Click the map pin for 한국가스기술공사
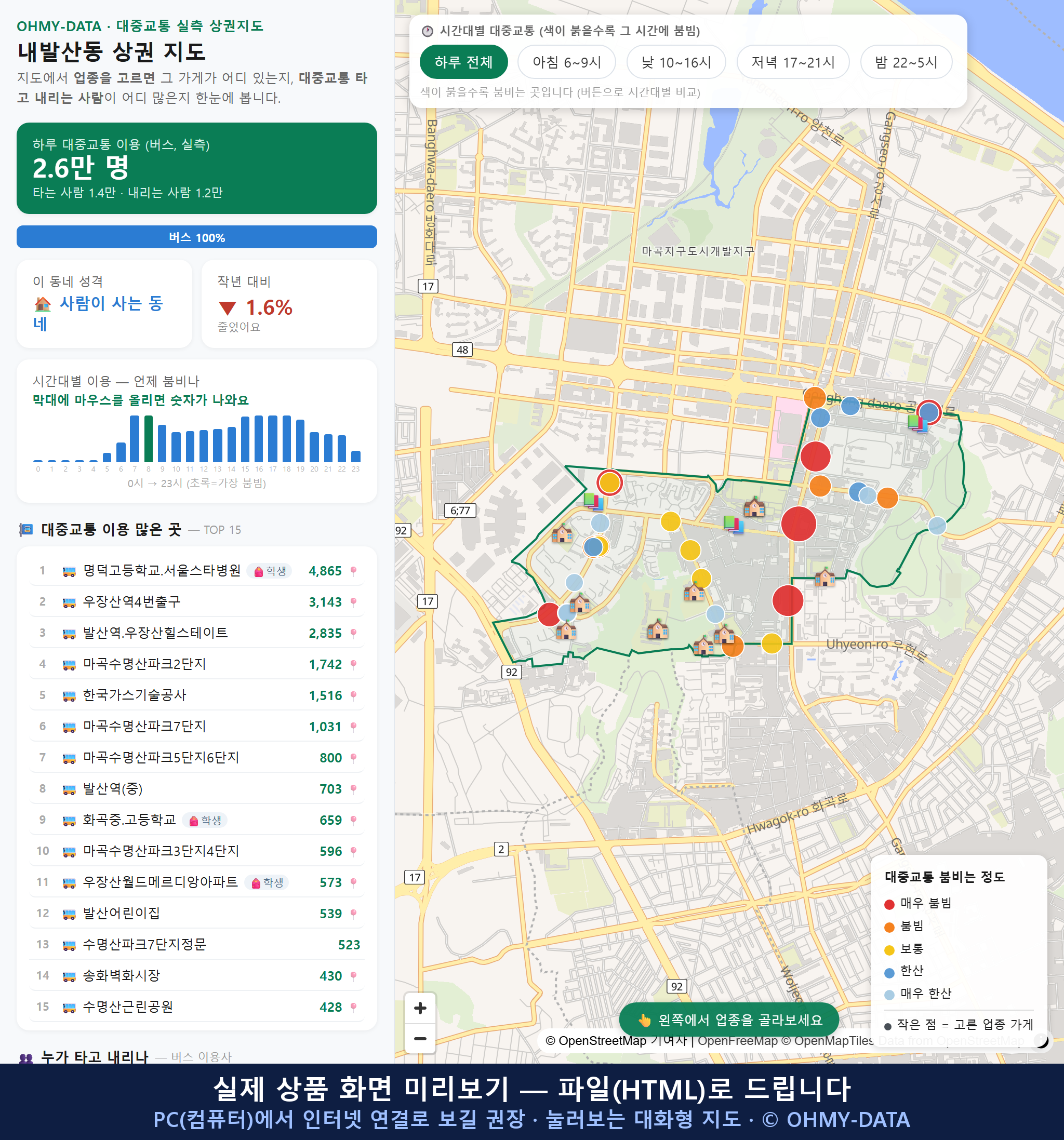The width and height of the screenshot is (1064, 1140). point(353,695)
